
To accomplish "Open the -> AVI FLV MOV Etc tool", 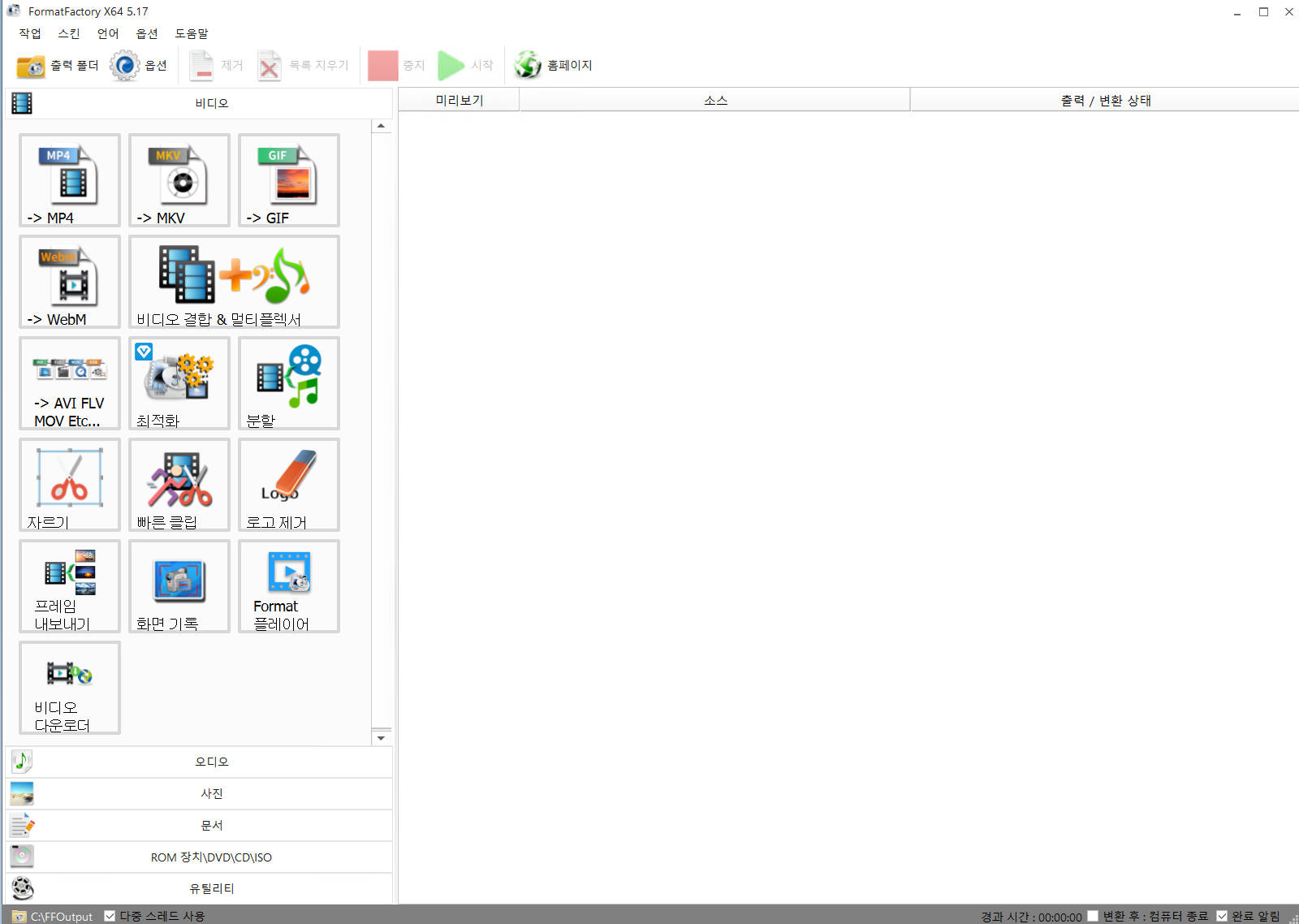I will tap(70, 383).
